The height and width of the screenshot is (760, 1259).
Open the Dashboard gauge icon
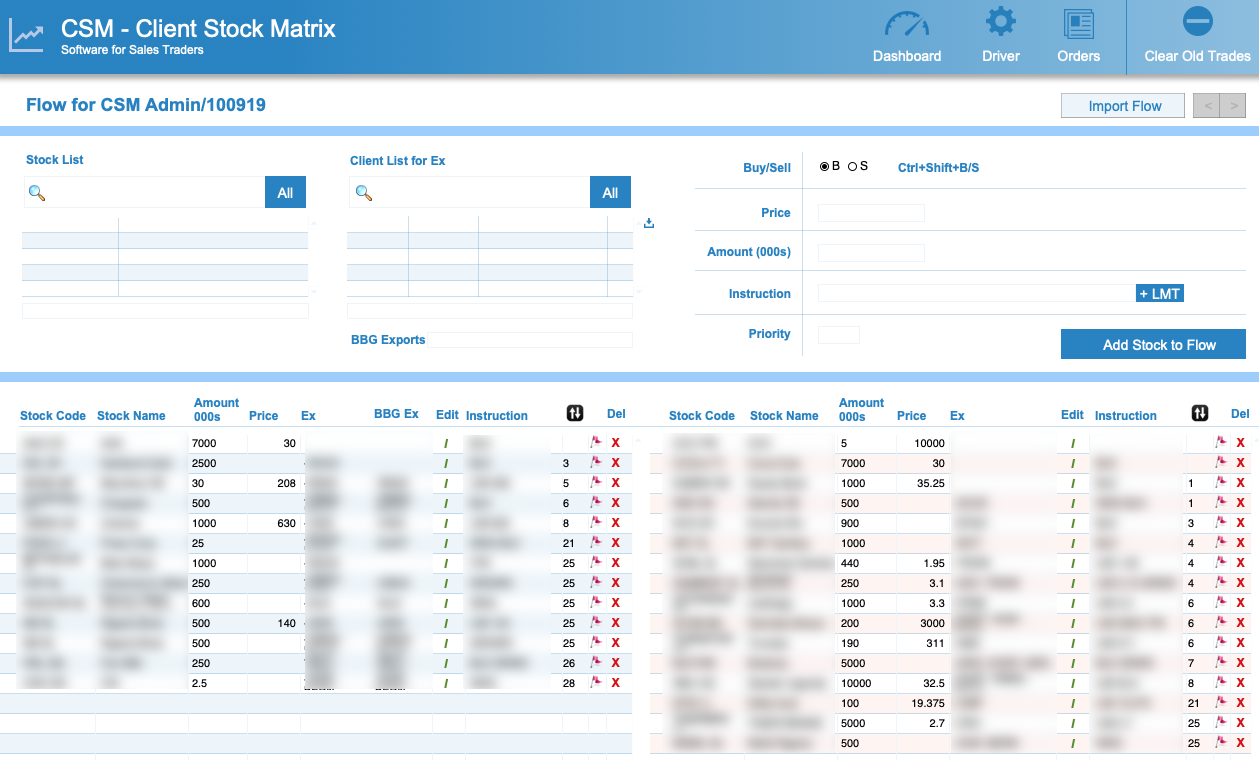tap(907, 25)
